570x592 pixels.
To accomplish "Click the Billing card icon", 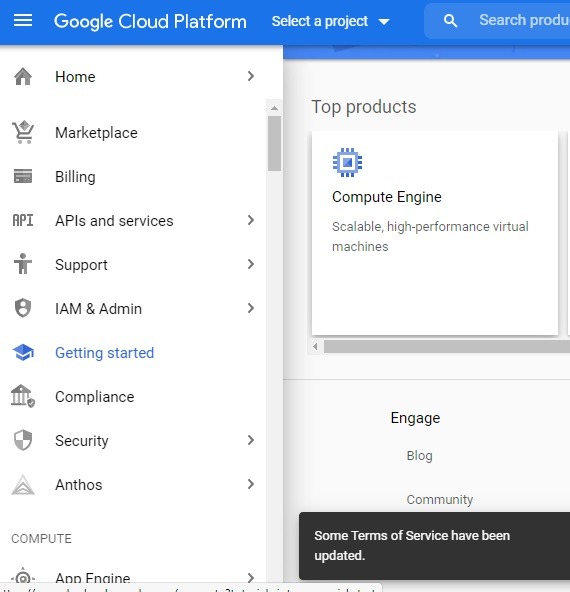I will [x=23, y=176].
